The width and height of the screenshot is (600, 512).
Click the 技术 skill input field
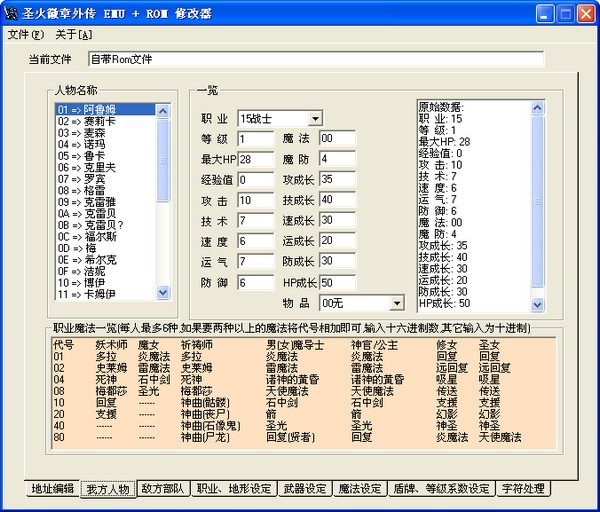click(x=256, y=221)
